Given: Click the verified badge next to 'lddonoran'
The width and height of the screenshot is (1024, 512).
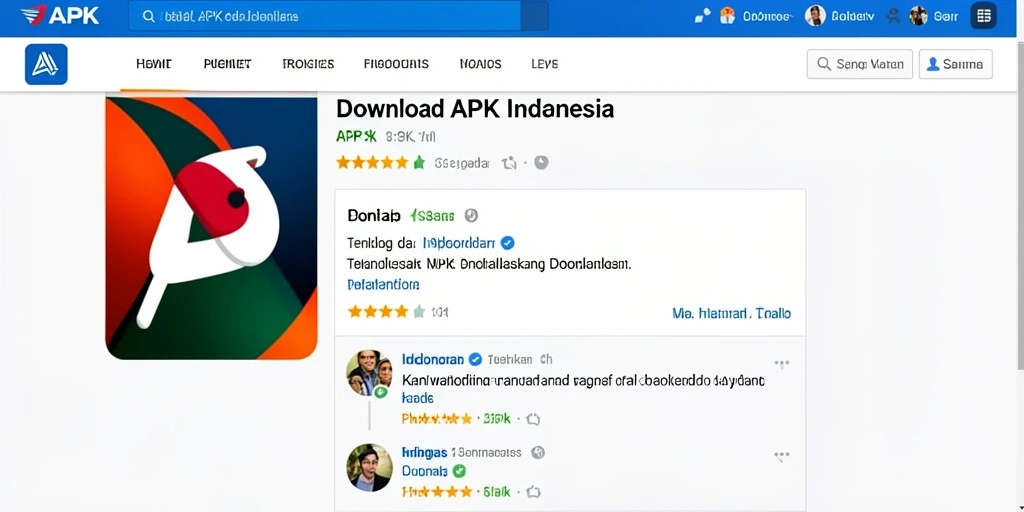Looking at the screenshot, I should [x=476, y=359].
